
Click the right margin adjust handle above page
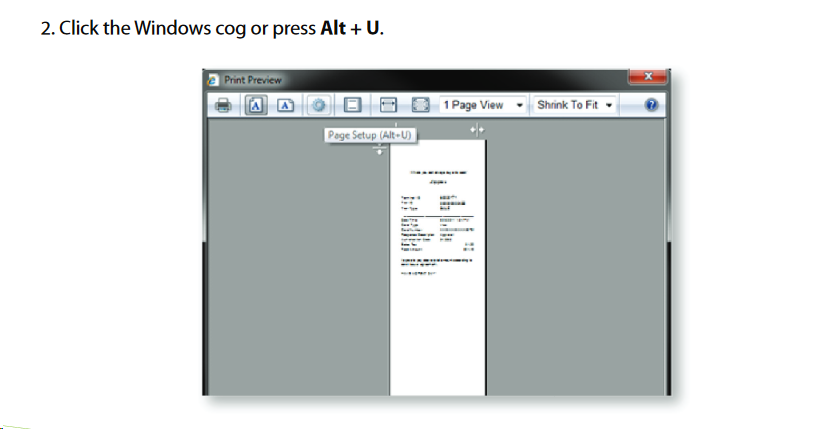tap(477, 129)
